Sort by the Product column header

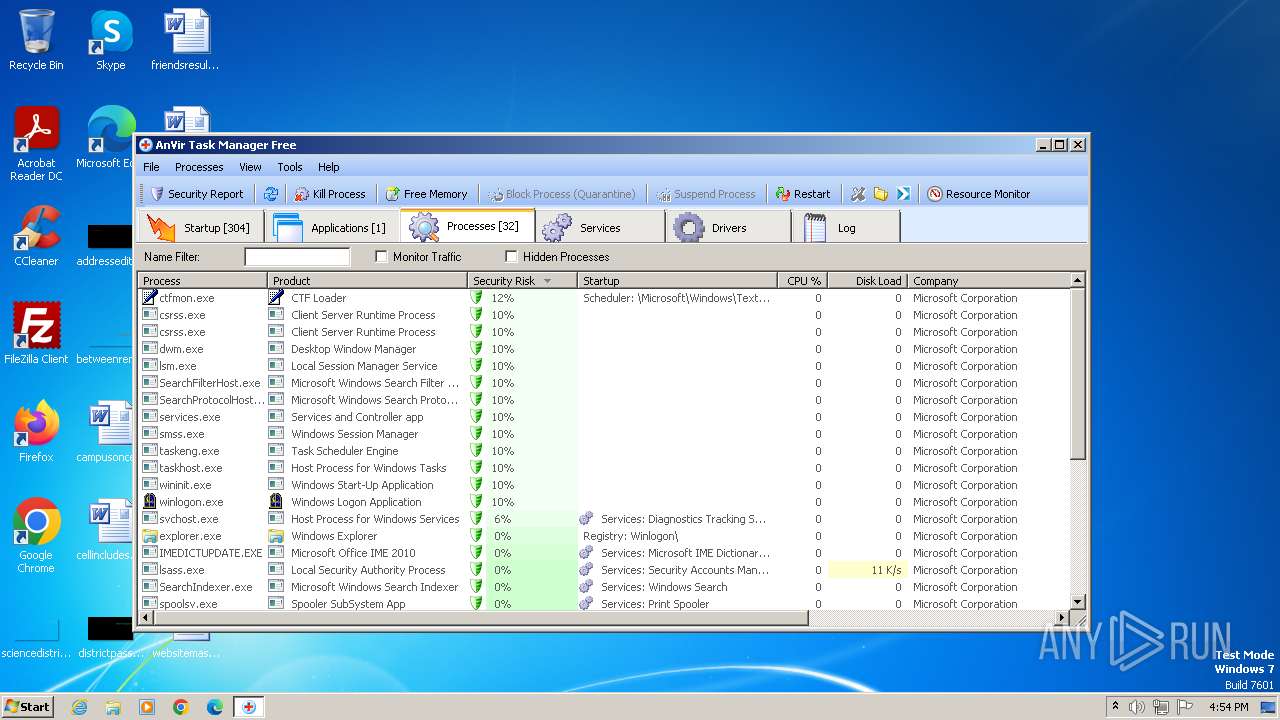pyautogui.click(x=368, y=281)
